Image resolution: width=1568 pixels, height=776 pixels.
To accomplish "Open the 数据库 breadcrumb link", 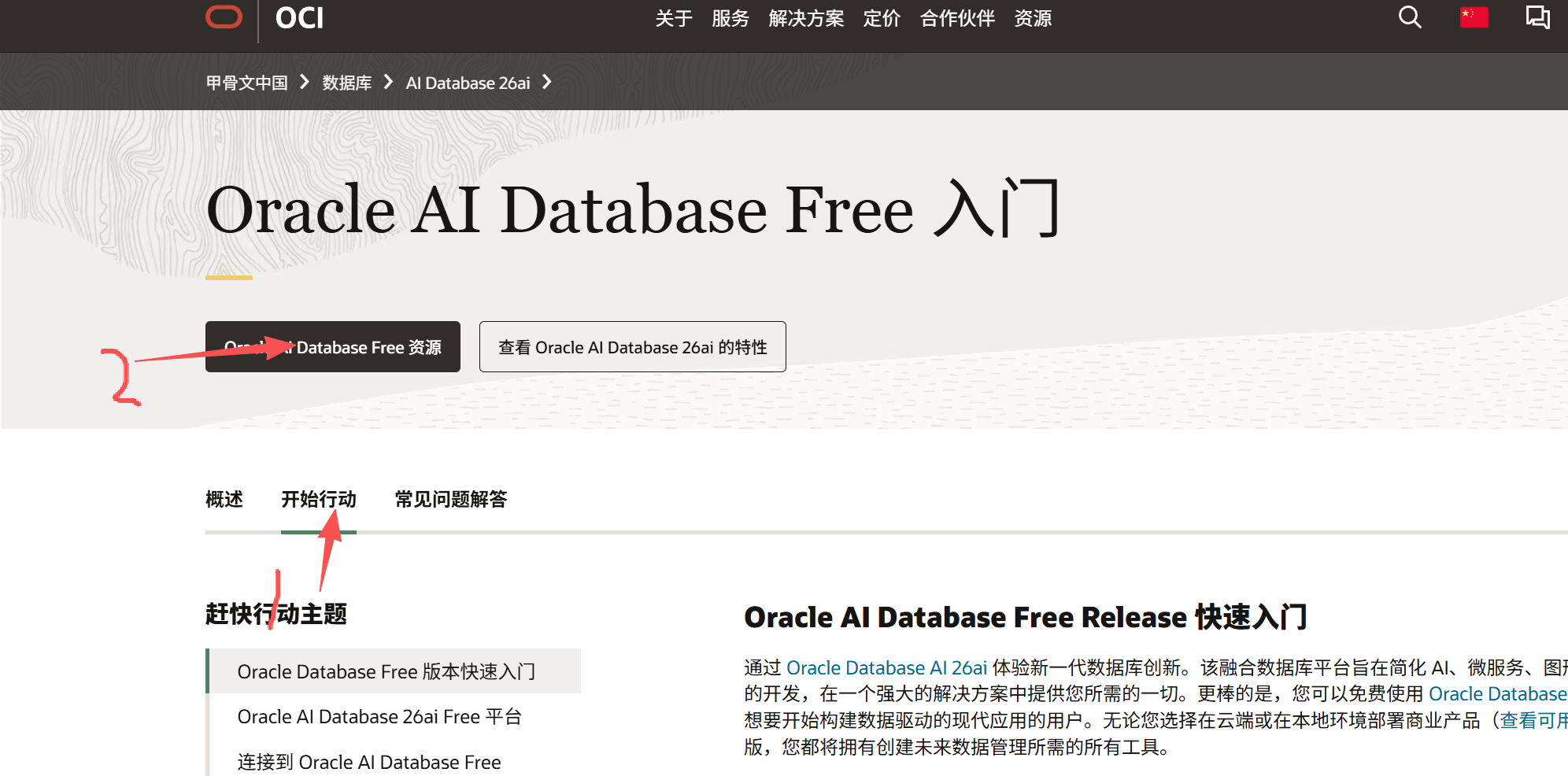I will 347,82.
